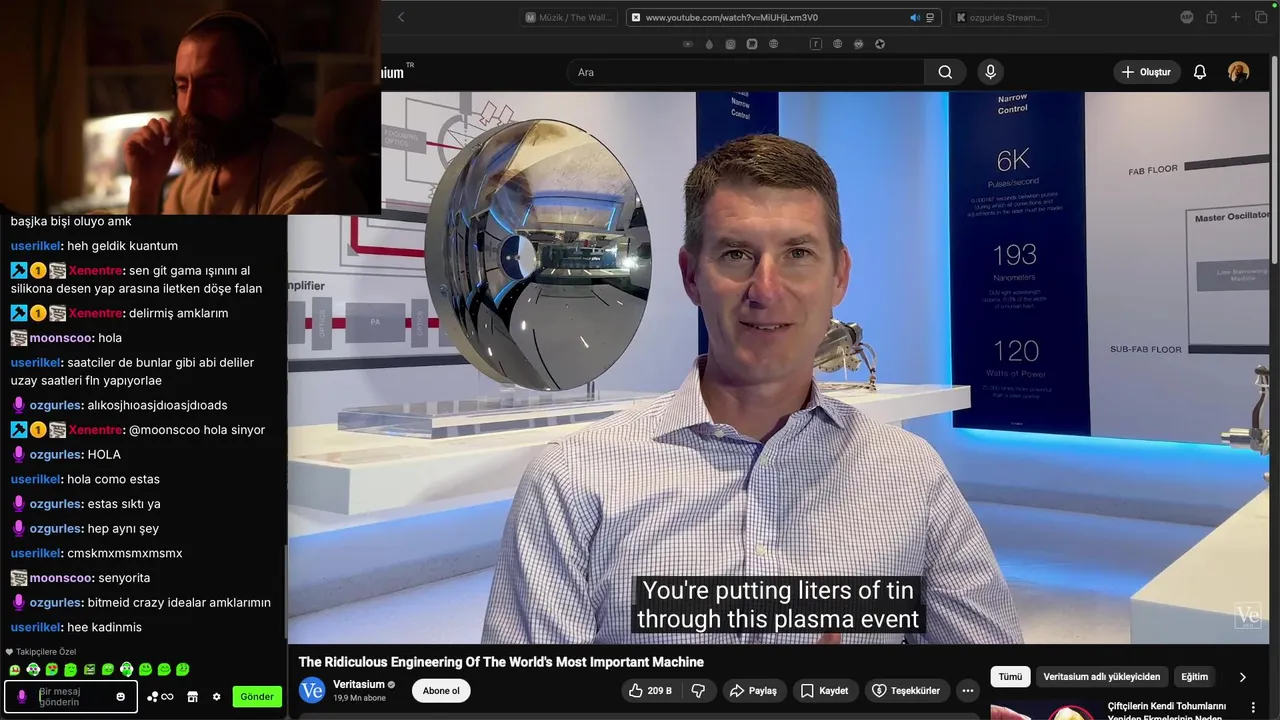Switch to the ozgurles Stream browser tab

coord(1000,17)
